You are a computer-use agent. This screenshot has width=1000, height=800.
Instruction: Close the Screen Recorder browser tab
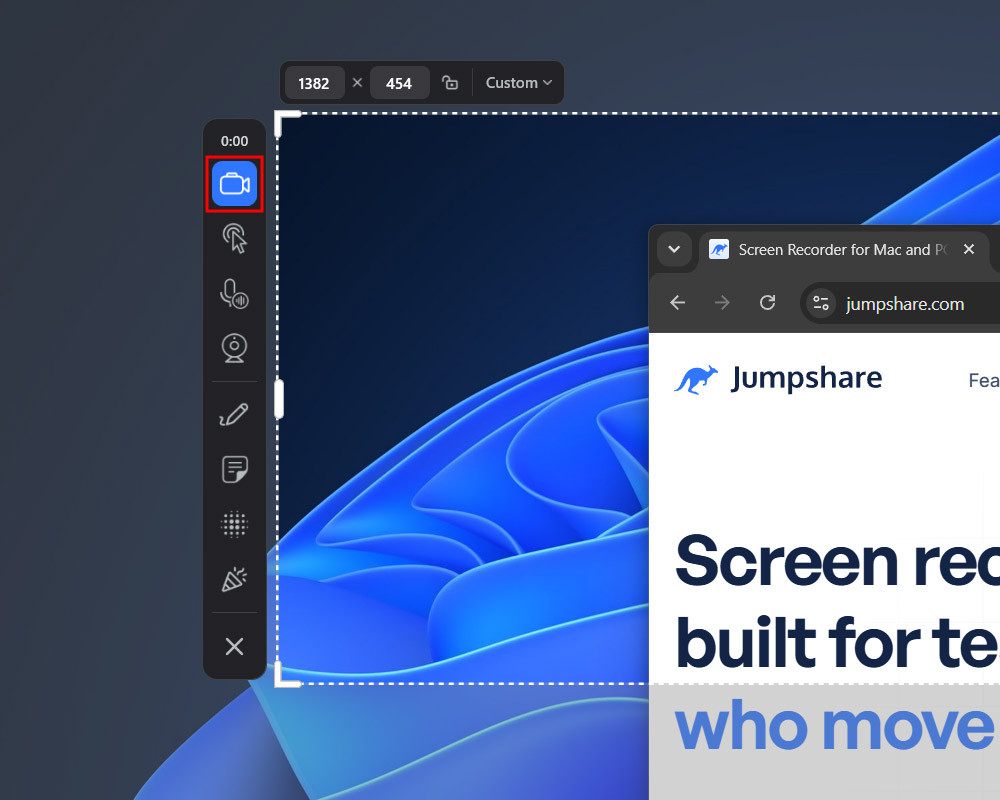pyautogui.click(x=969, y=249)
